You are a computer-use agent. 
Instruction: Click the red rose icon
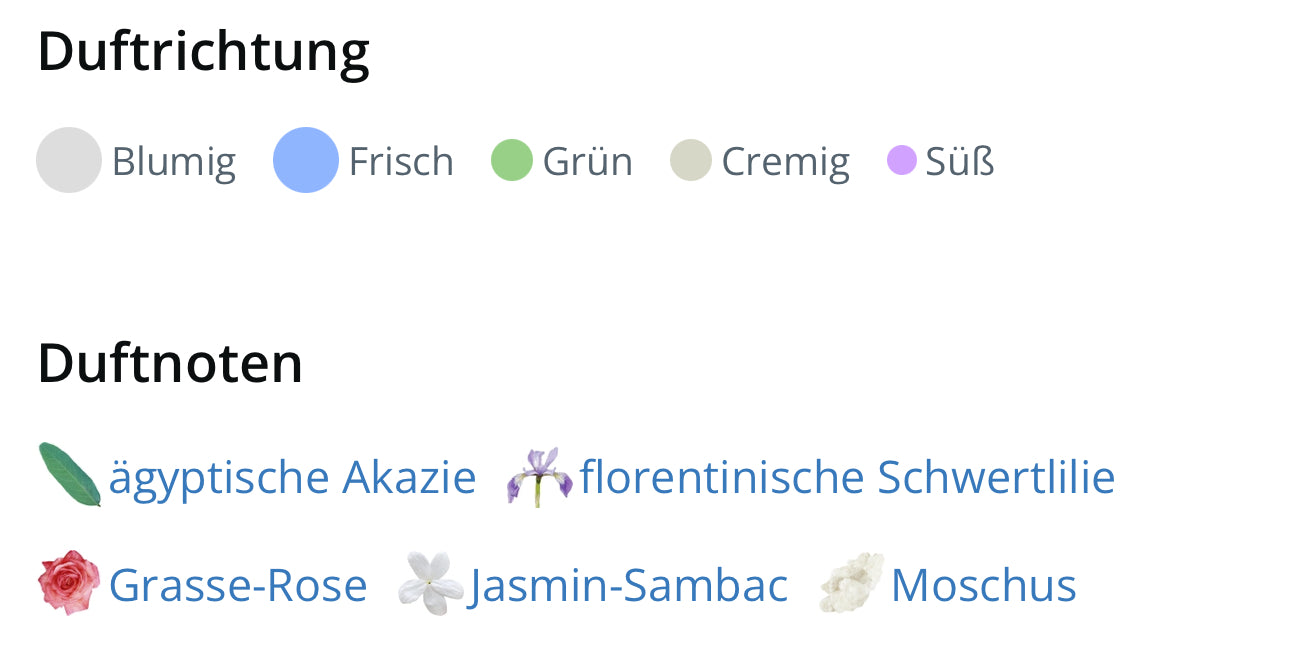[x=69, y=583]
